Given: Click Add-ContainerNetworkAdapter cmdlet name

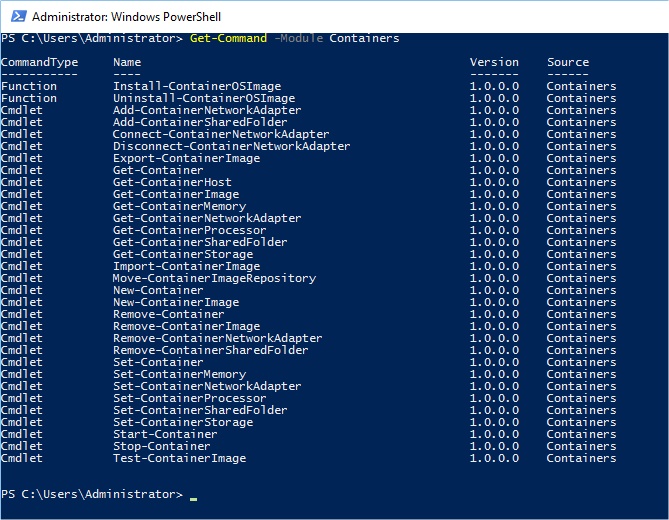Looking at the screenshot, I should (207, 110).
